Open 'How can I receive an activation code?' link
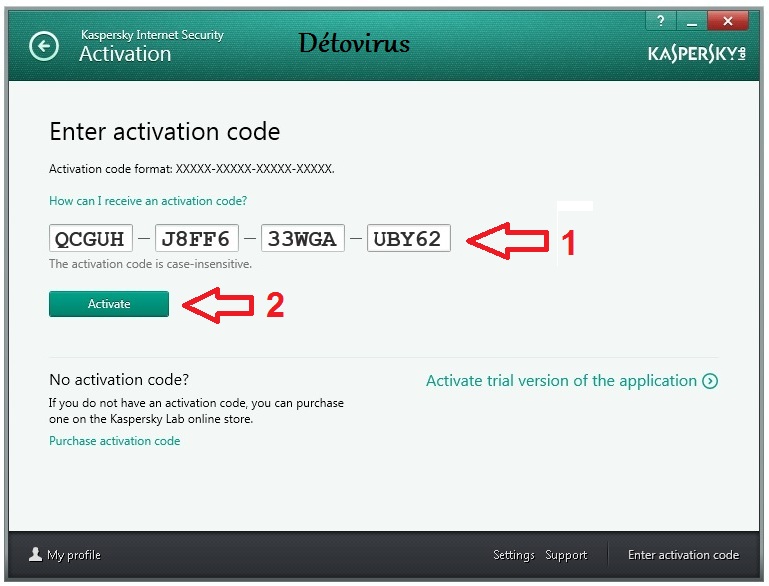Viewport: 769px width, 586px height. tap(148, 201)
